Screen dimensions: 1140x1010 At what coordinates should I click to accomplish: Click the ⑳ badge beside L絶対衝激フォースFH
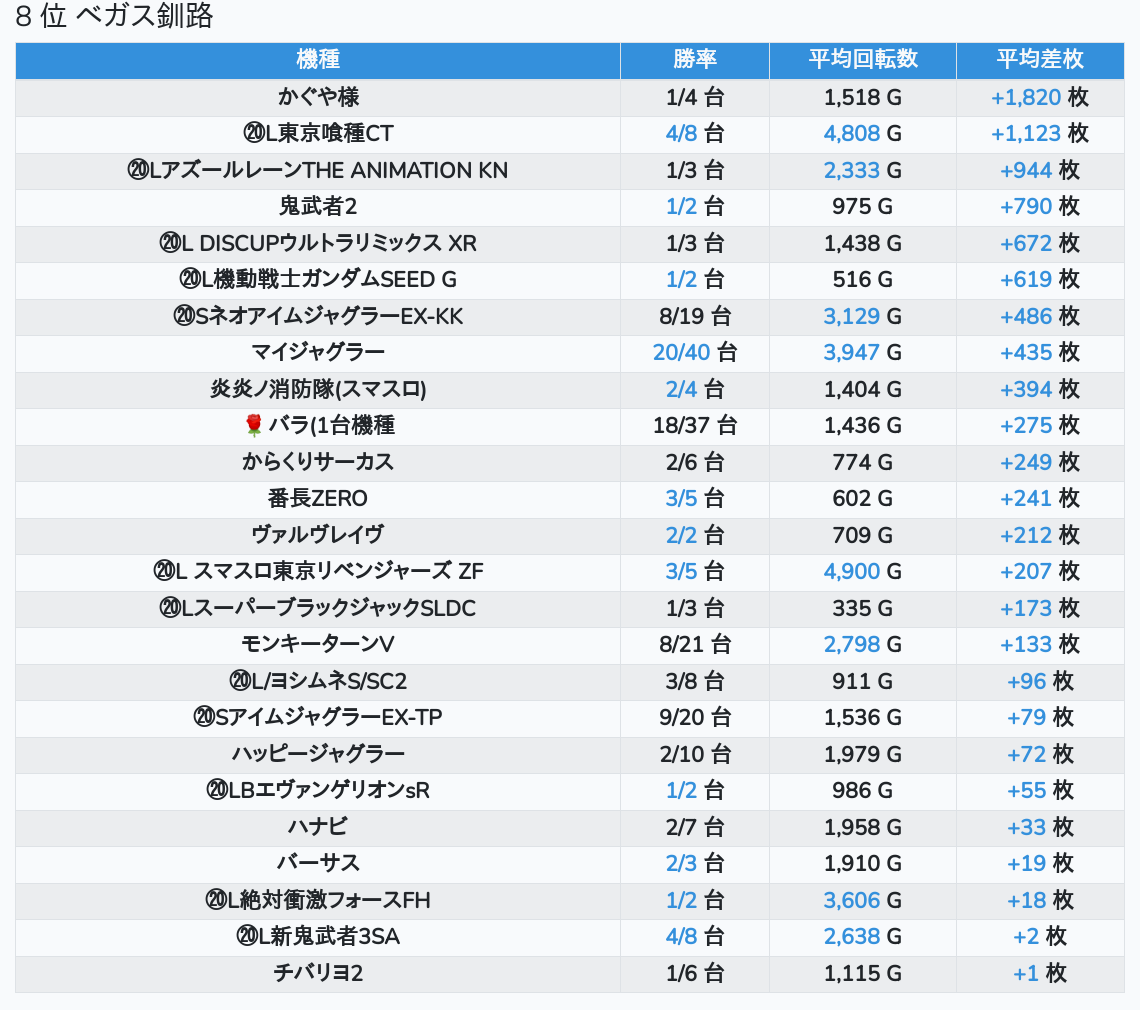point(216,901)
